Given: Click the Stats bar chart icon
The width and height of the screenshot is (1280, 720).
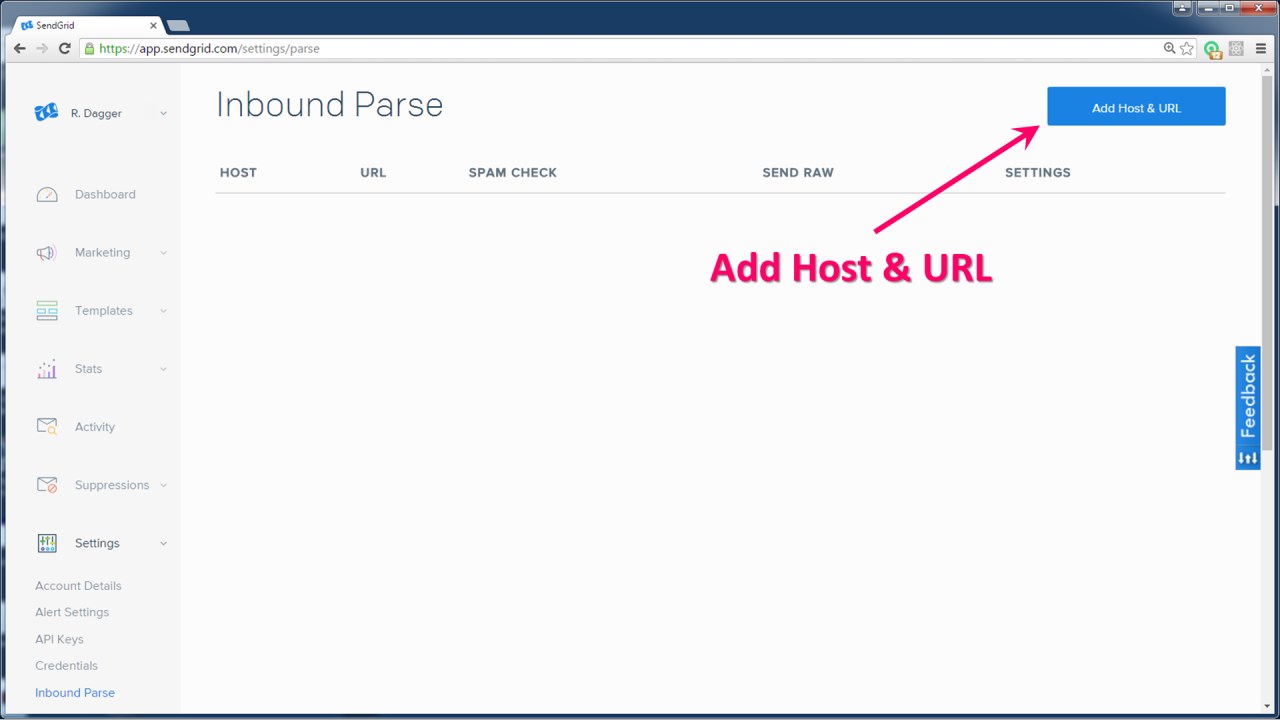Looking at the screenshot, I should (x=47, y=369).
